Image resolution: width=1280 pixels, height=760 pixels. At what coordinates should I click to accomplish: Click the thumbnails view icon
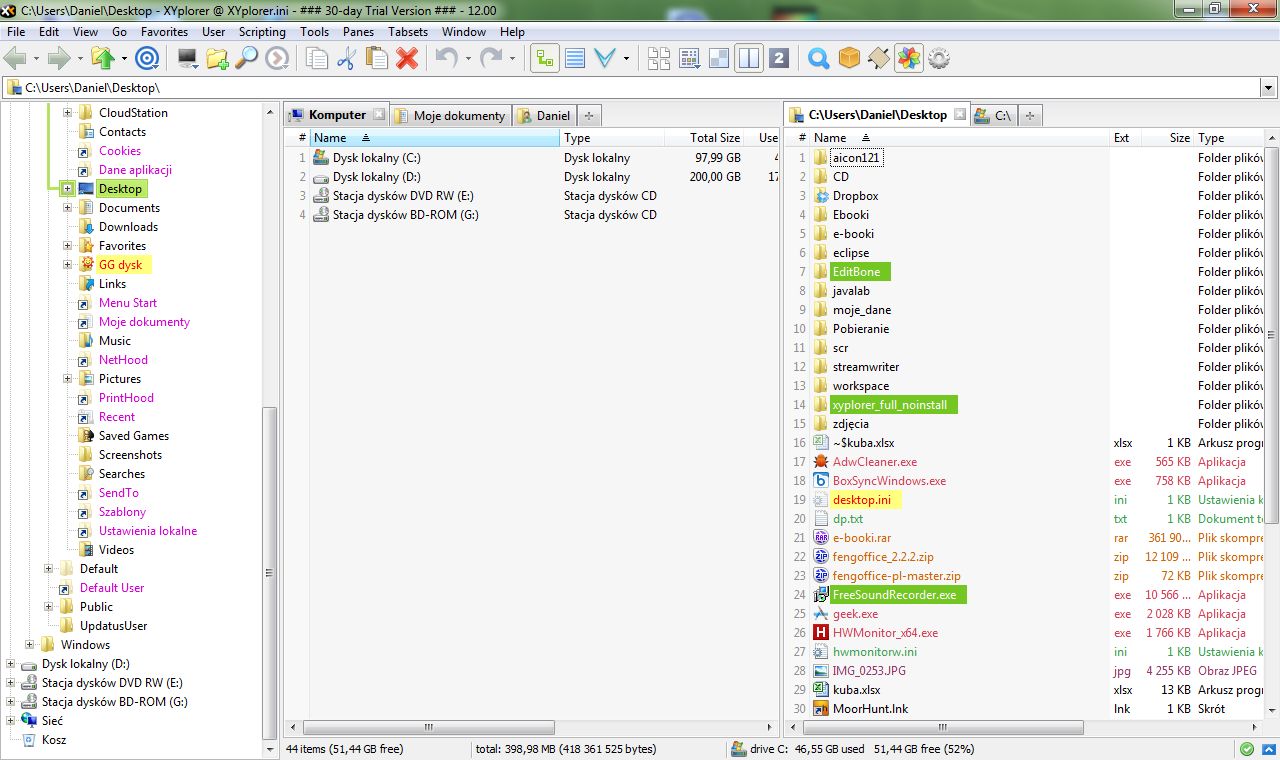(689, 58)
